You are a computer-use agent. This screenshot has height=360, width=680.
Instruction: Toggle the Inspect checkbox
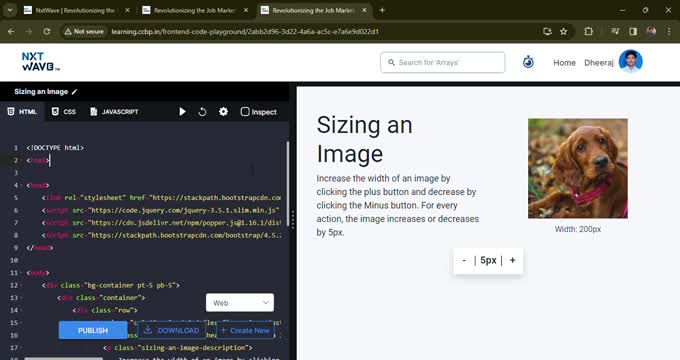point(245,112)
